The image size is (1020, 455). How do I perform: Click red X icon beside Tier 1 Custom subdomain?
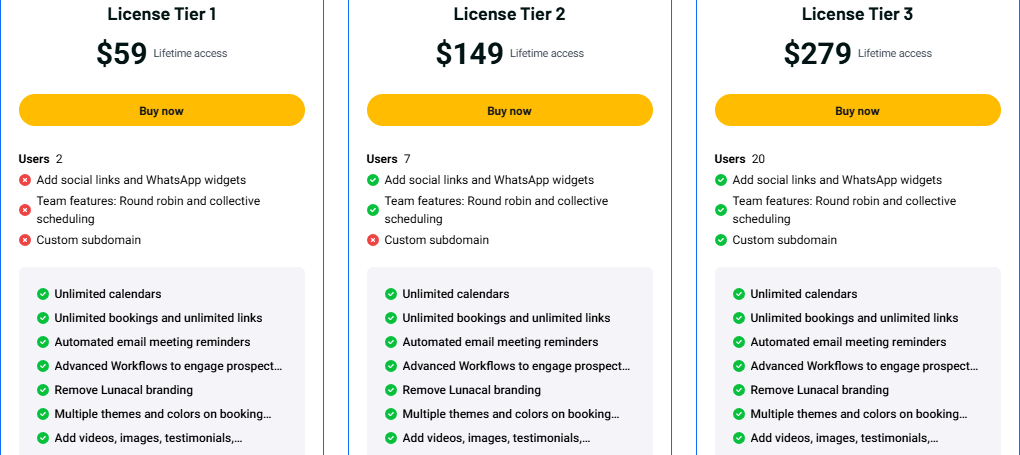25,240
